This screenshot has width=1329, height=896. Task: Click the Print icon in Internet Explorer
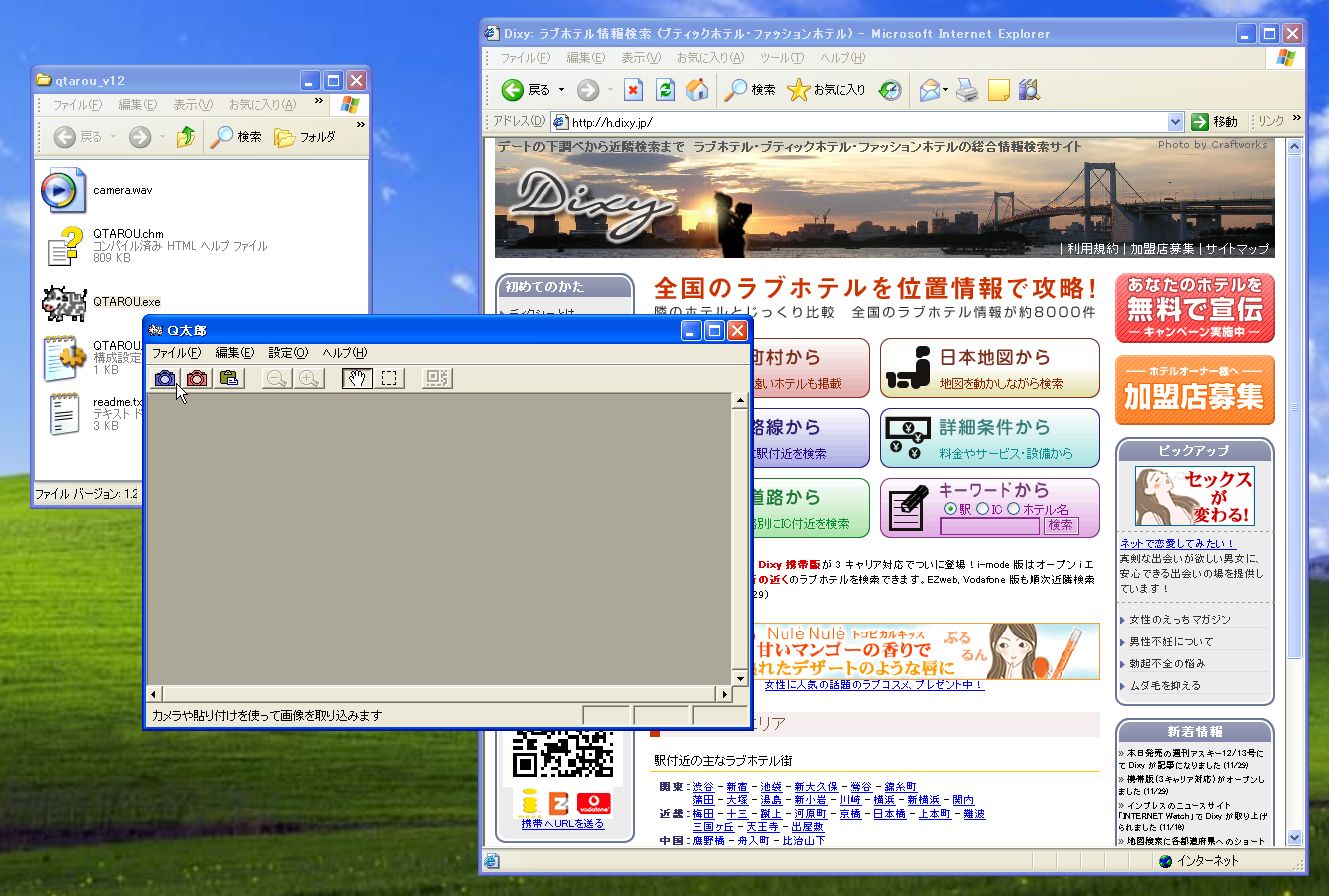[966, 90]
